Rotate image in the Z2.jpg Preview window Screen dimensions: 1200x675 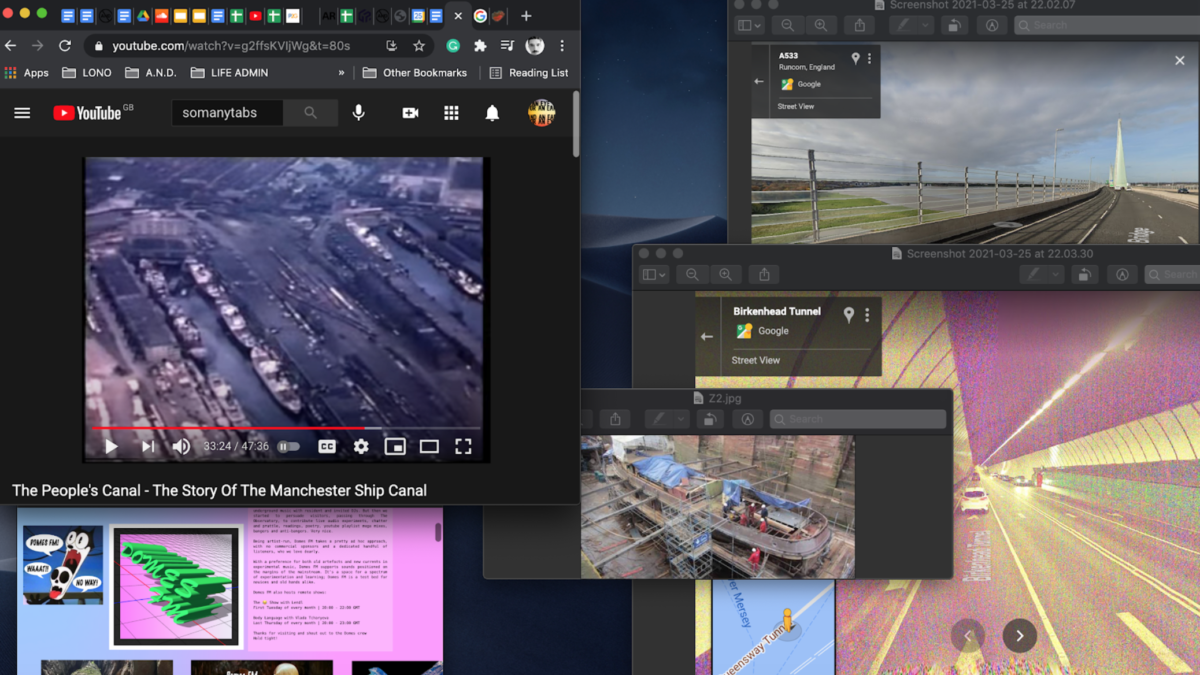click(709, 419)
